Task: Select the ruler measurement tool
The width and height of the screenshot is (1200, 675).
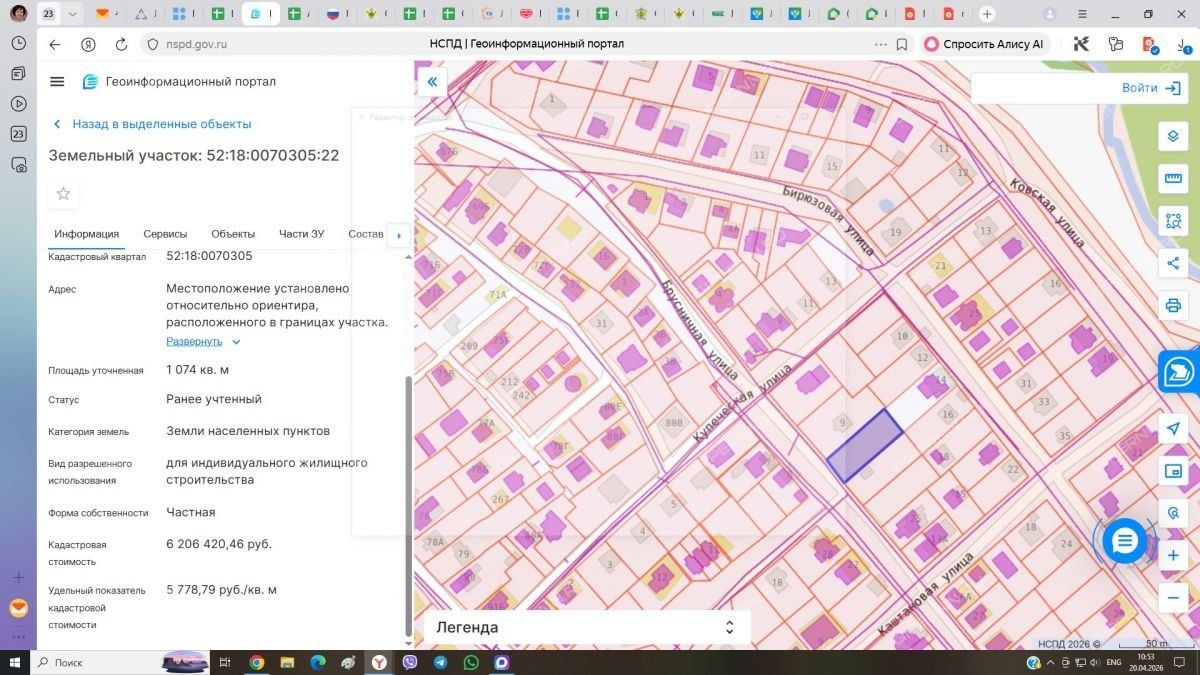Action: tap(1173, 179)
